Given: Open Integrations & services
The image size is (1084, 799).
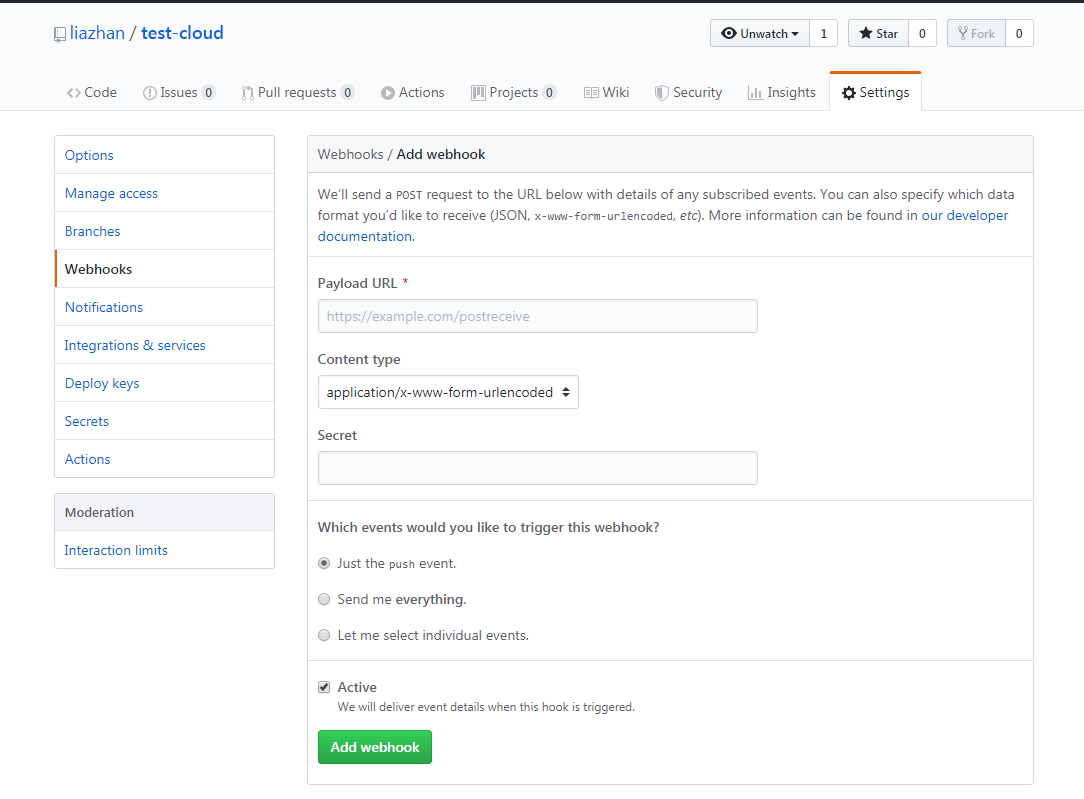Looking at the screenshot, I should pos(165,345).
